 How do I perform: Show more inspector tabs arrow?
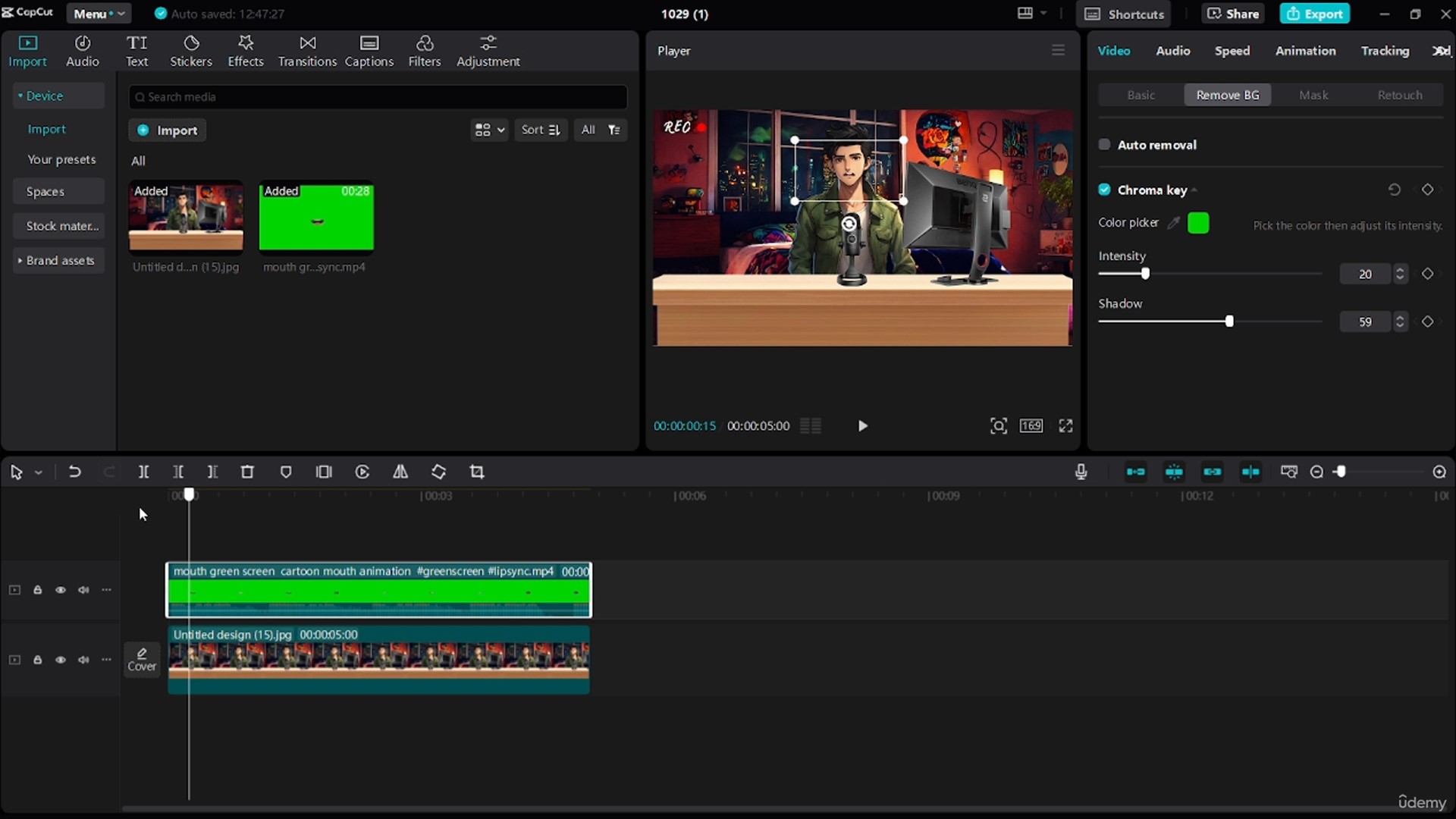pyautogui.click(x=1441, y=51)
